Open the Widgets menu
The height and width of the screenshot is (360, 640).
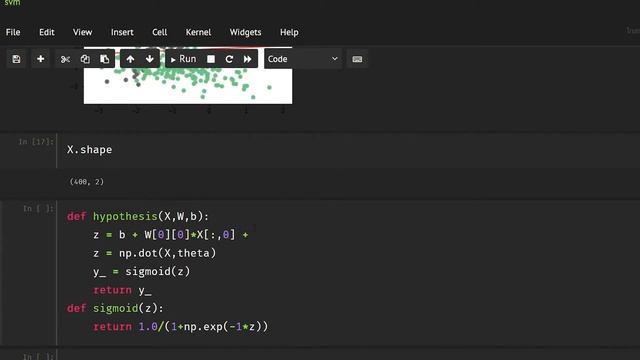[245, 32]
